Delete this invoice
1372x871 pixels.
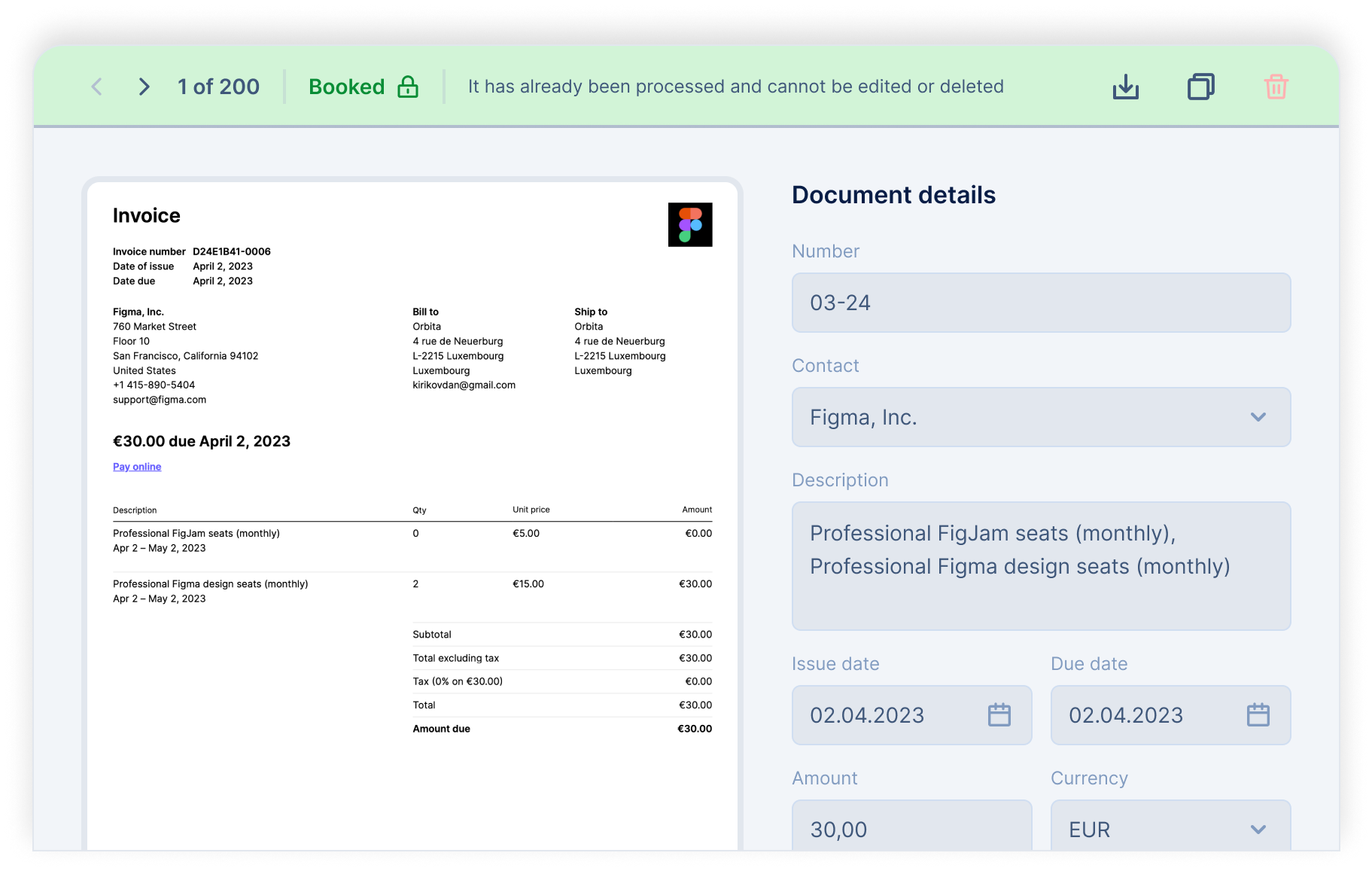point(1276,86)
